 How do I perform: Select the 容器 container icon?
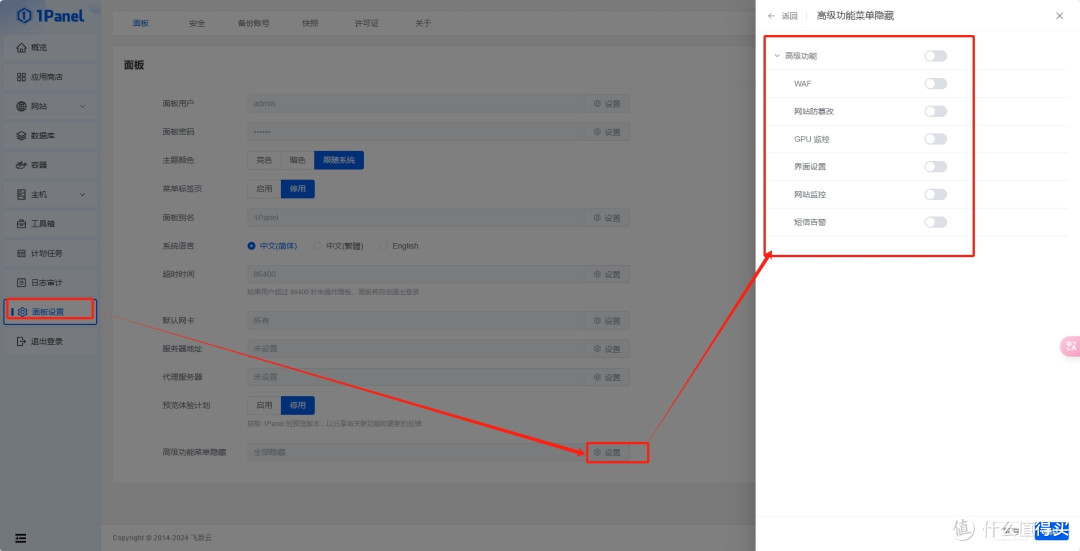[22, 165]
